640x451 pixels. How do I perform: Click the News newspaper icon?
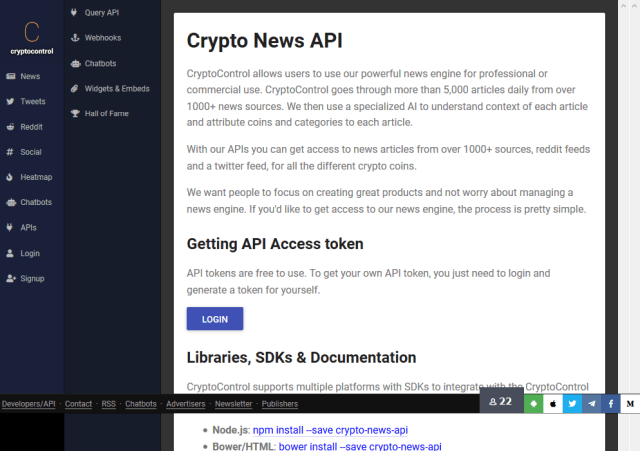pos(11,76)
